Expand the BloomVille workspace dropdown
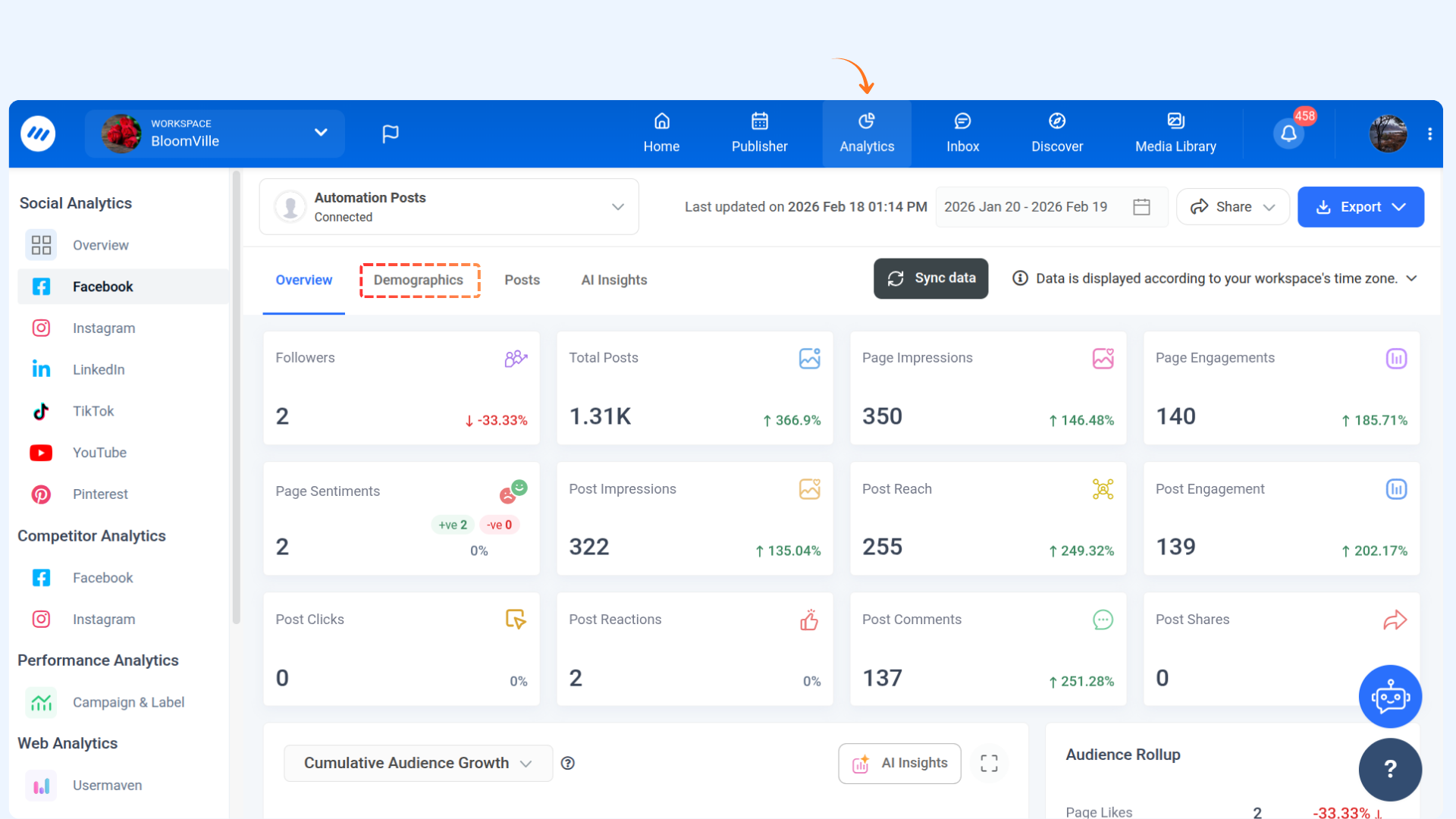The image size is (1456, 819). coord(321,133)
